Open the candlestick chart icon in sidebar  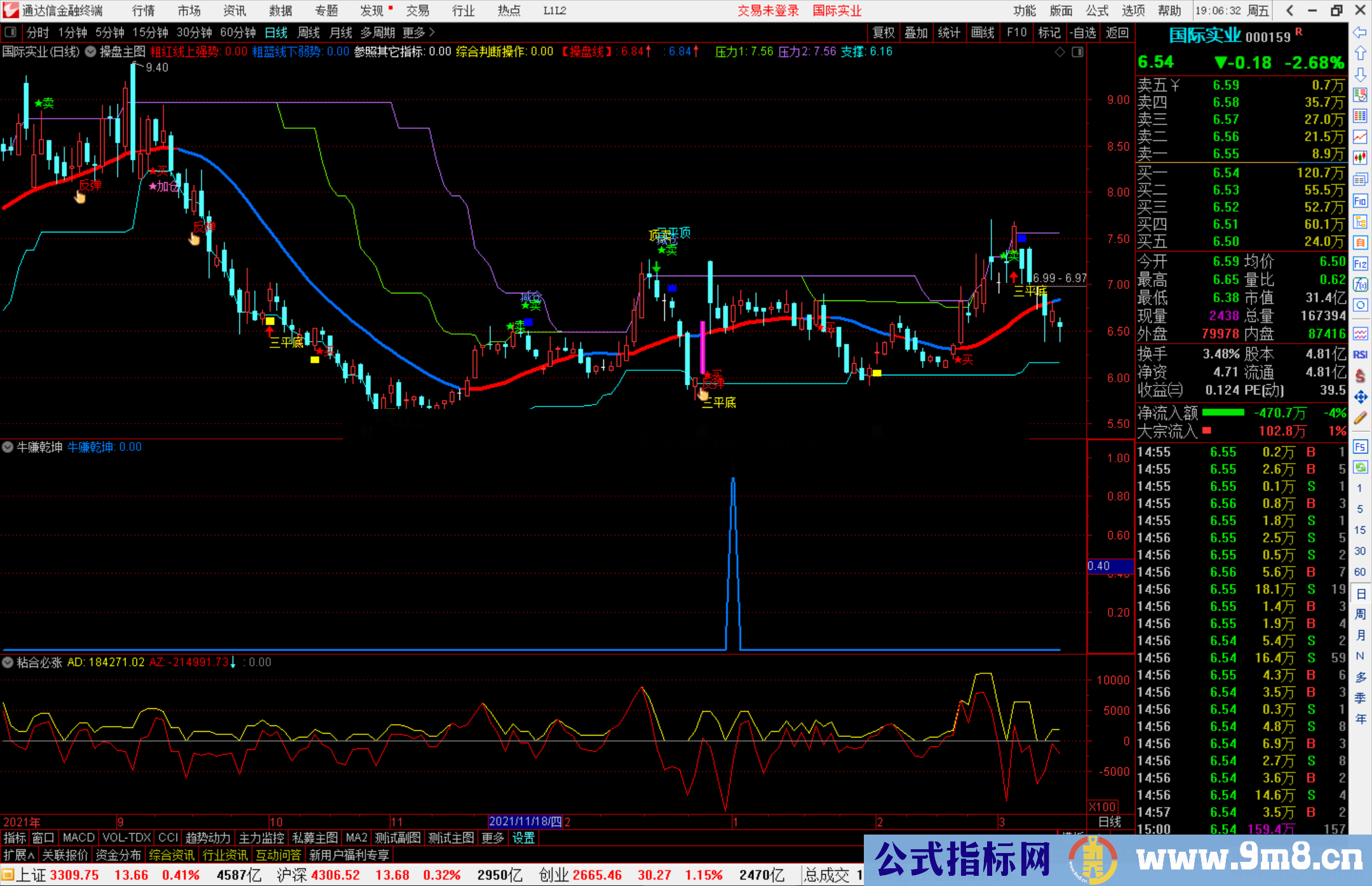point(1361,156)
